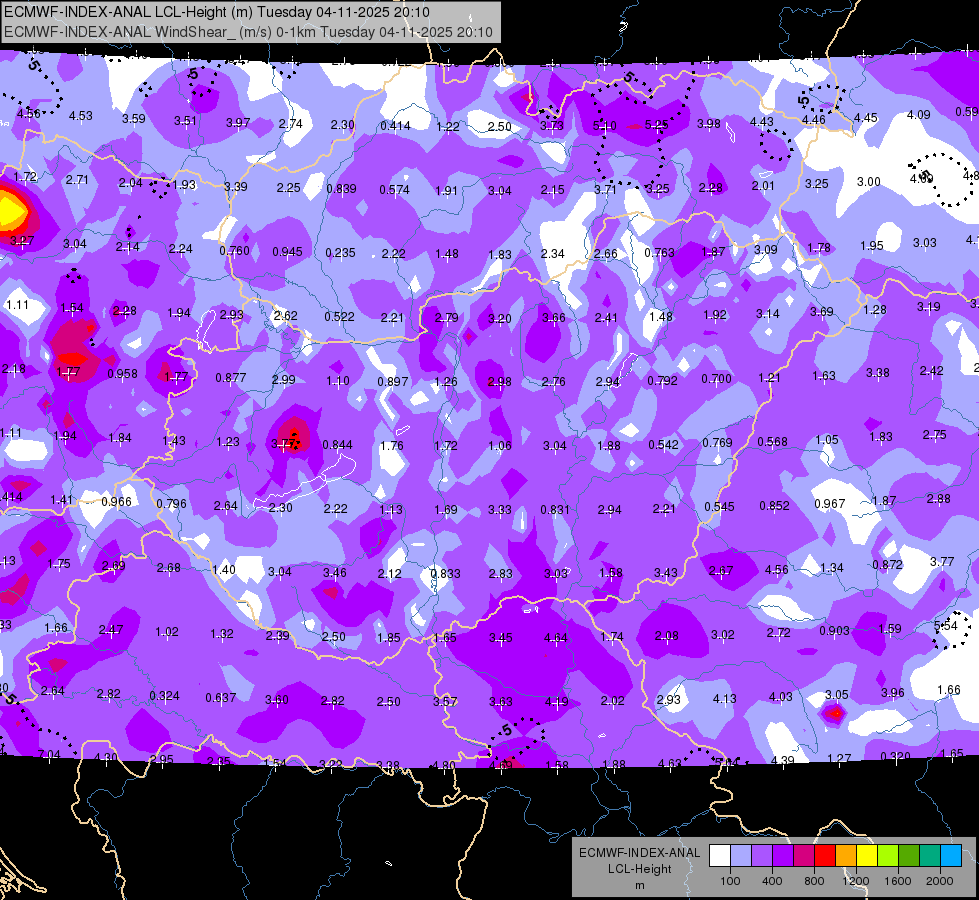Click the magenta legend swatch

(x=804, y=856)
